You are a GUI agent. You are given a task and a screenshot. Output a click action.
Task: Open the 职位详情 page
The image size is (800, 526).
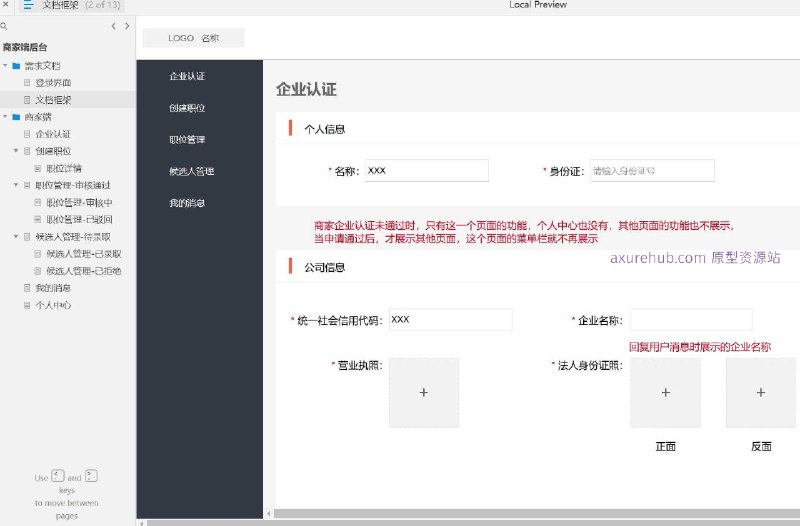pos(64,168)
